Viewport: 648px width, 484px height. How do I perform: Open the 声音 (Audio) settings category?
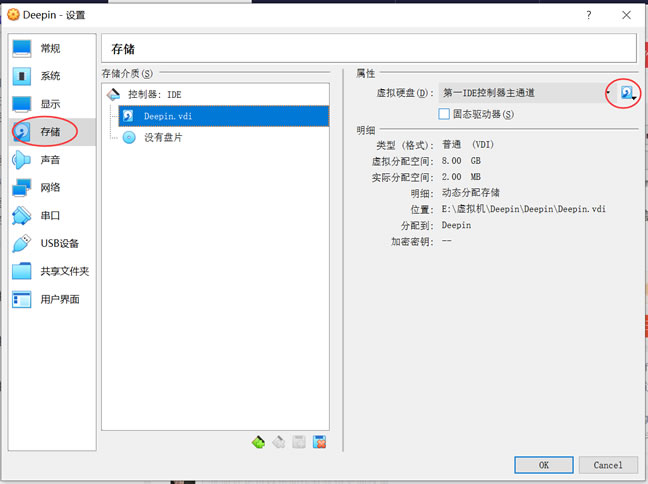coord(52,160)
